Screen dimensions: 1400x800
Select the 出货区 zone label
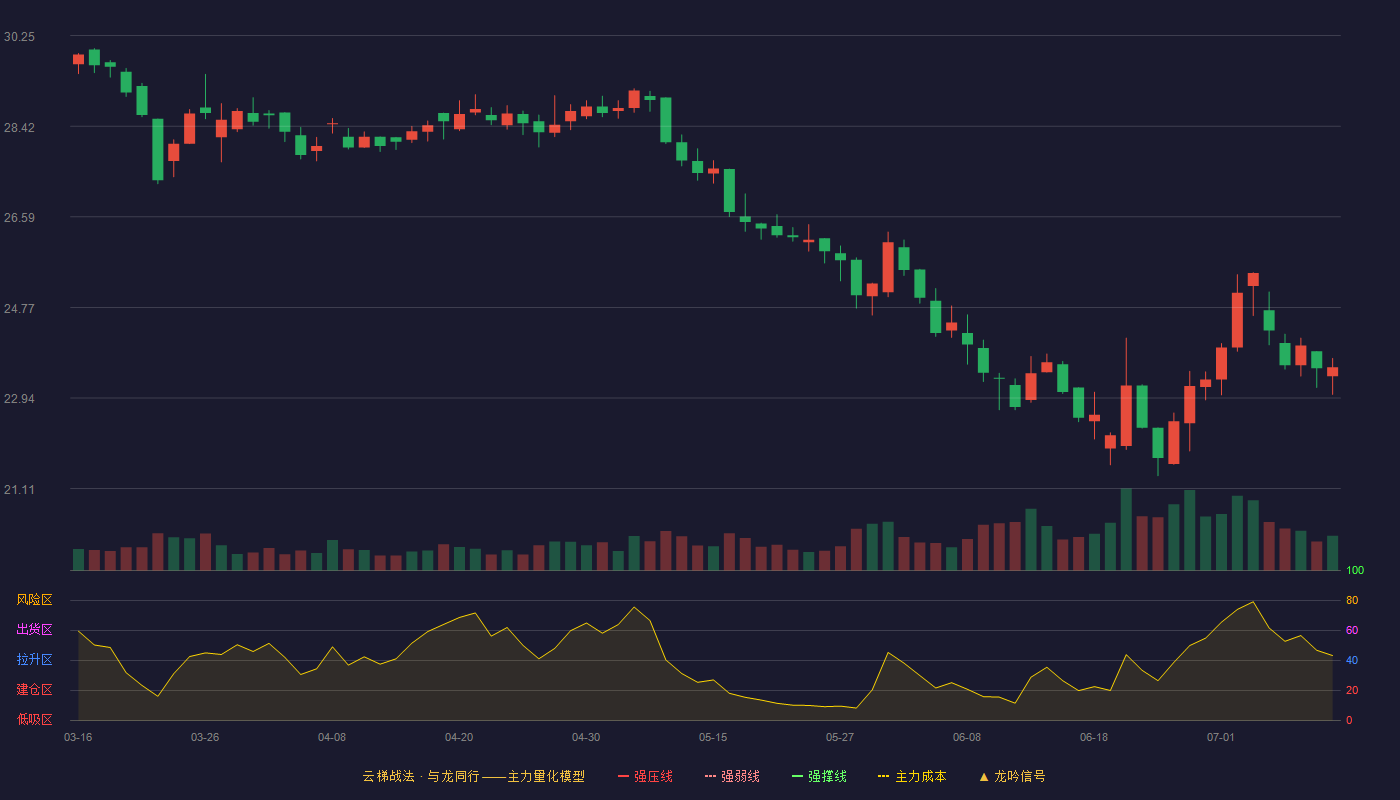click(34, 630)
